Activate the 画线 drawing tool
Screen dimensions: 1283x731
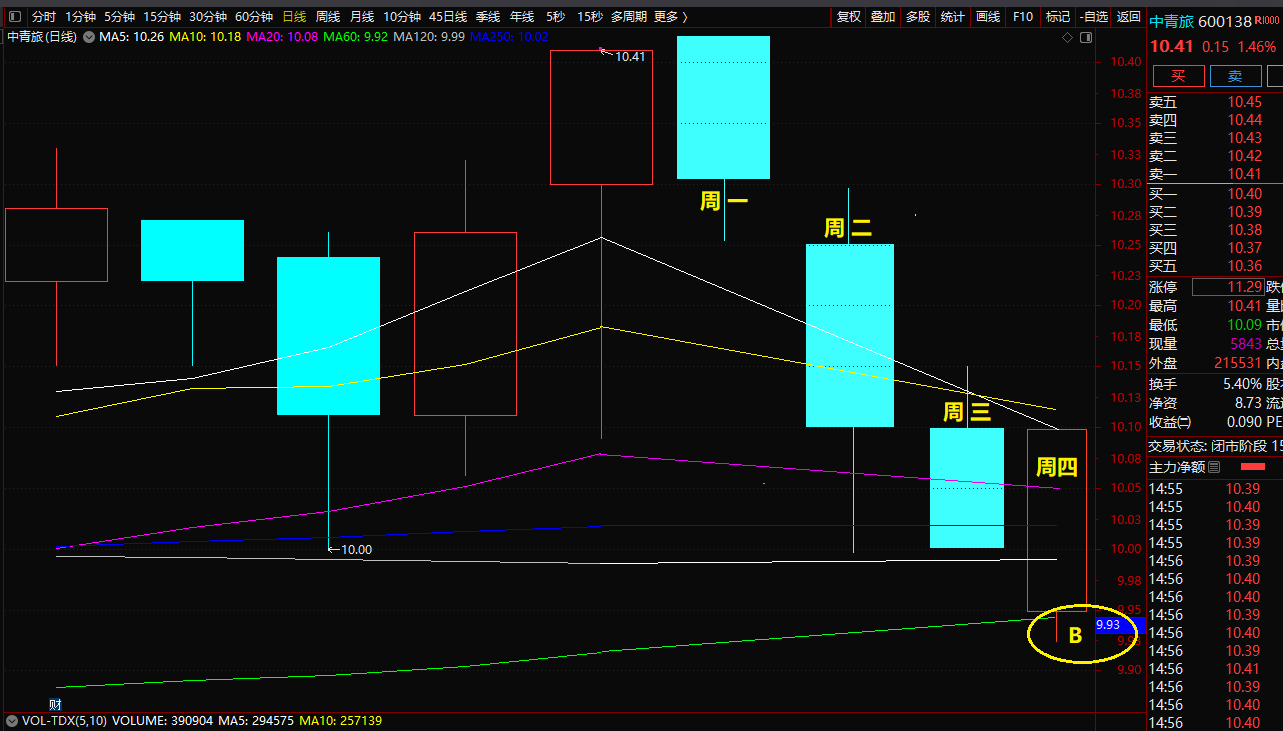point(988,17)
